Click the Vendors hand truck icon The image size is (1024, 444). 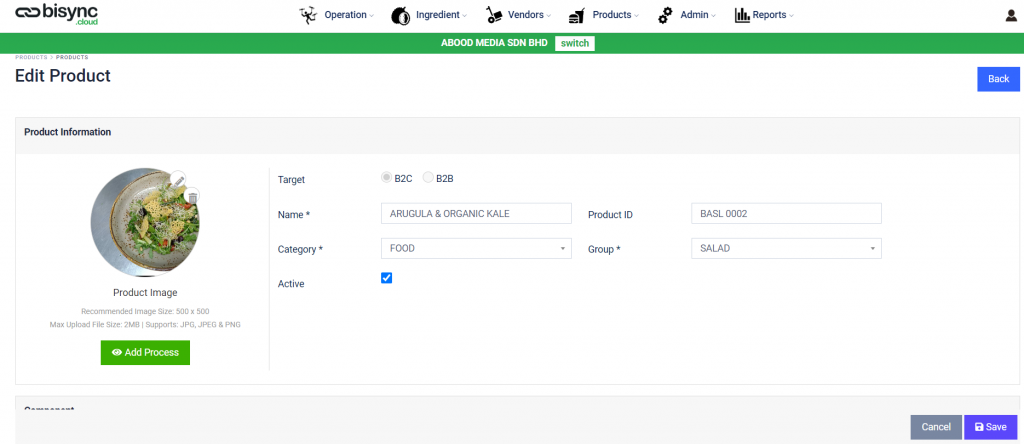(x=494, y=15)
